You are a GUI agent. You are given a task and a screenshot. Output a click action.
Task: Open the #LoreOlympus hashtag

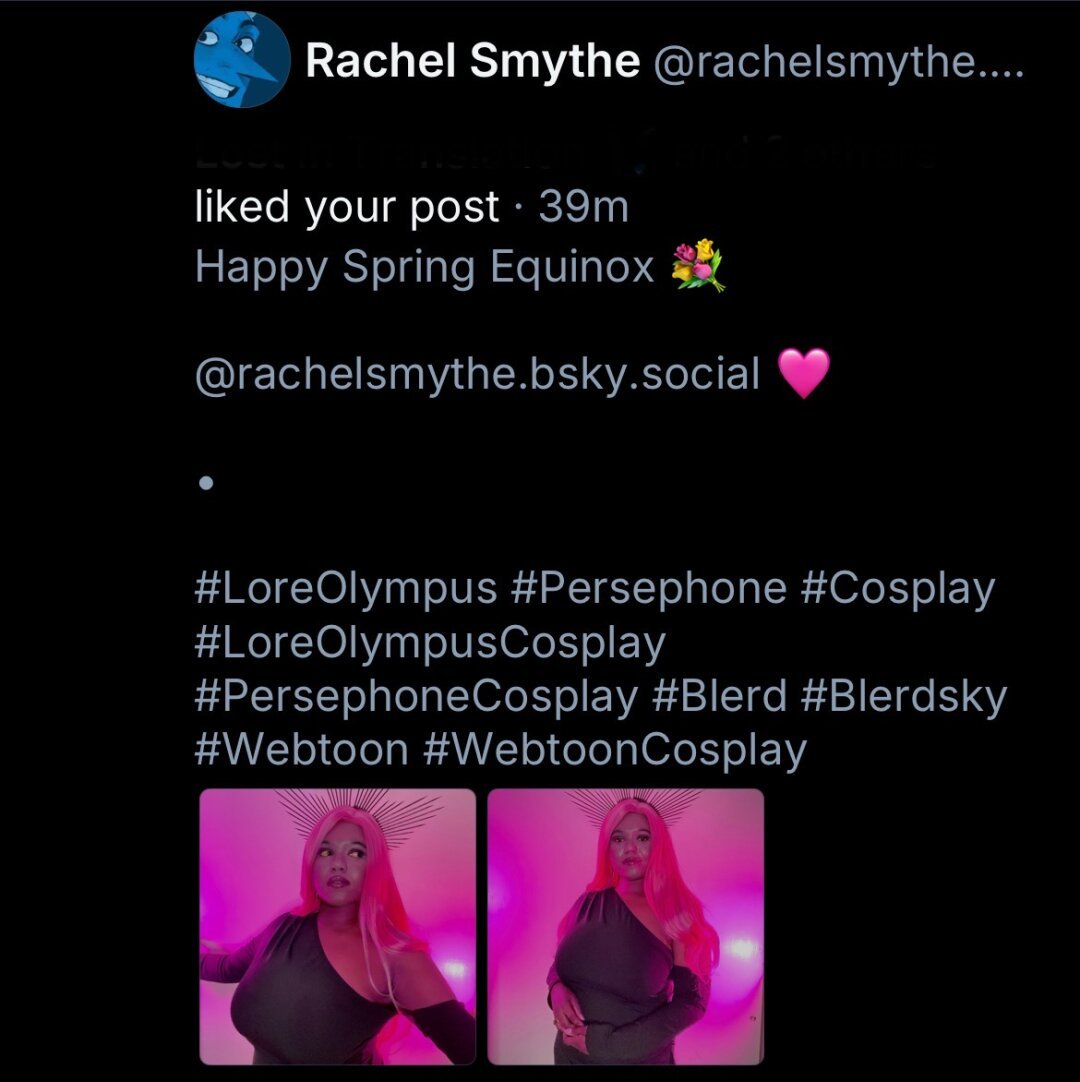click(346, 589)
